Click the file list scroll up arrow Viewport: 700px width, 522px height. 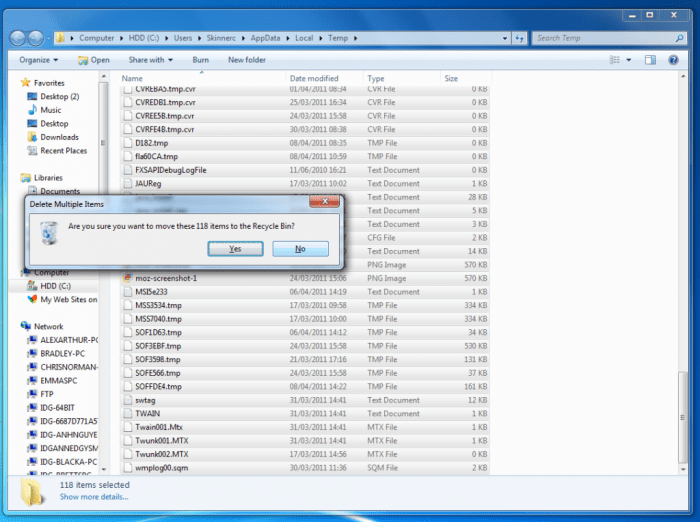(x=683, y=77)
